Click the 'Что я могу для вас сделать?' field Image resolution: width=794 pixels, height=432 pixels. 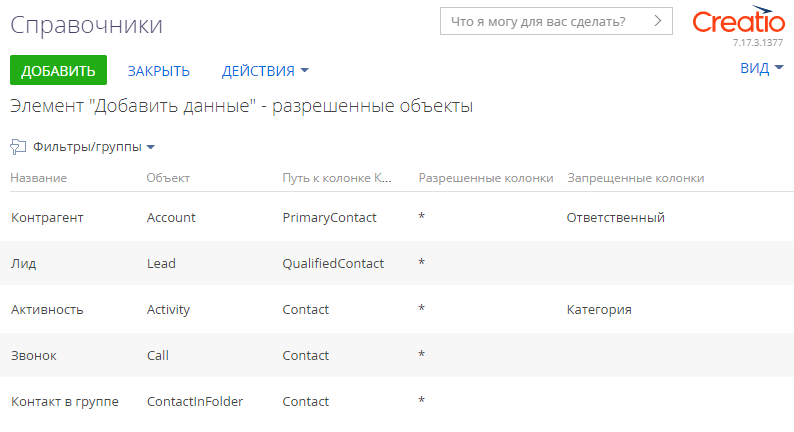tap(556, 21)
